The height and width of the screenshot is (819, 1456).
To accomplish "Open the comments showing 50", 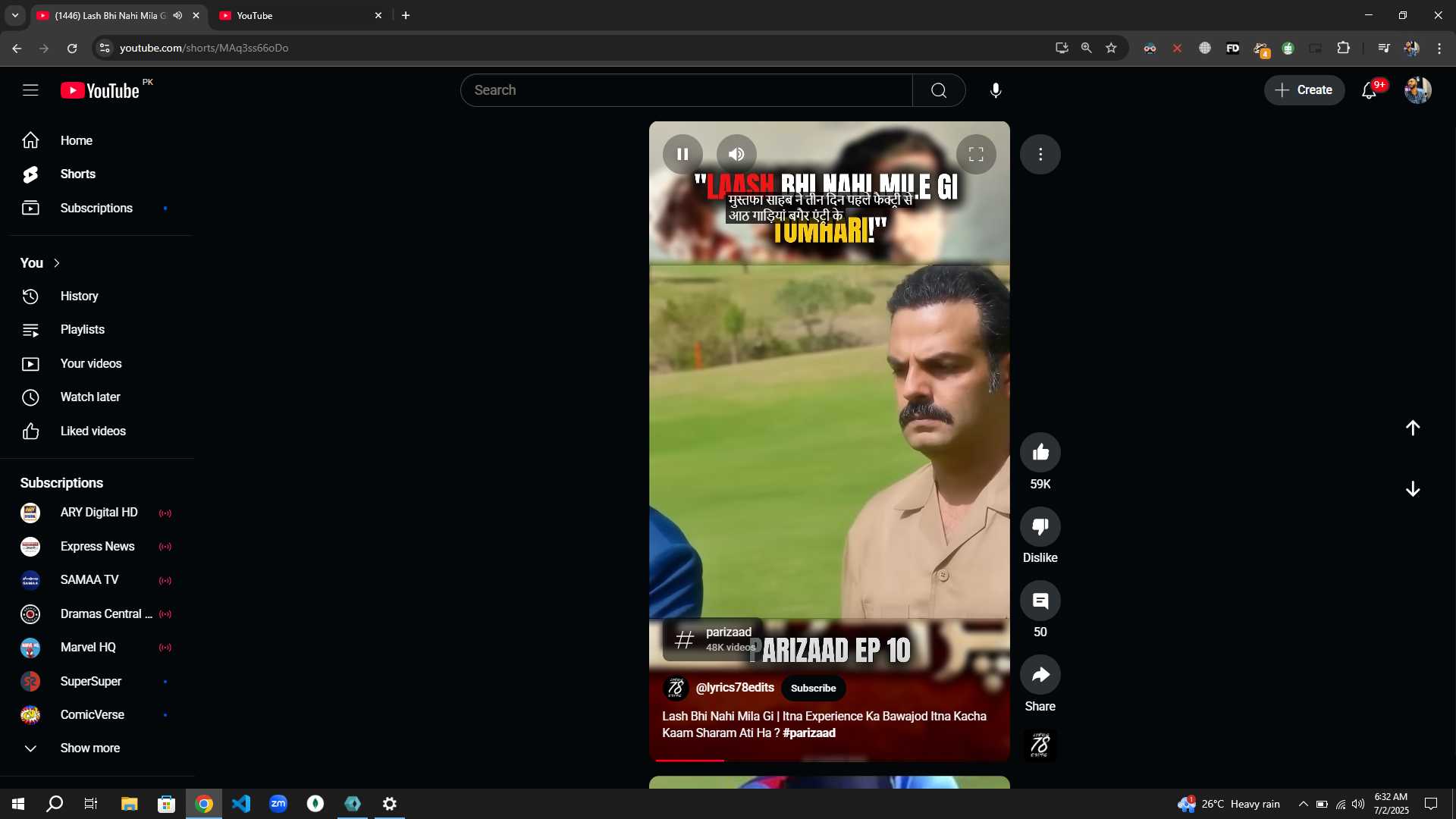I will [x=1040, y=601].
